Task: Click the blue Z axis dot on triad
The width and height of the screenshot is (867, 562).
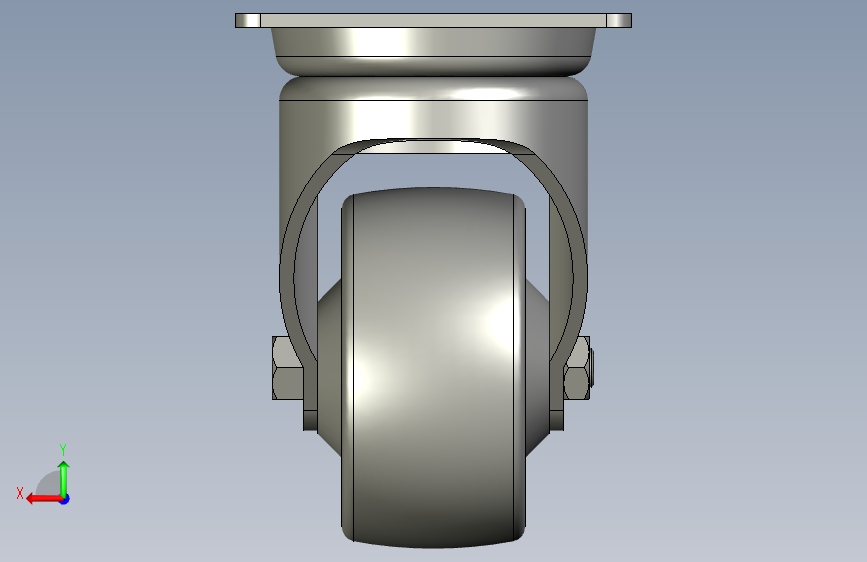Action: pyautogui.click(x=65, y=499)
